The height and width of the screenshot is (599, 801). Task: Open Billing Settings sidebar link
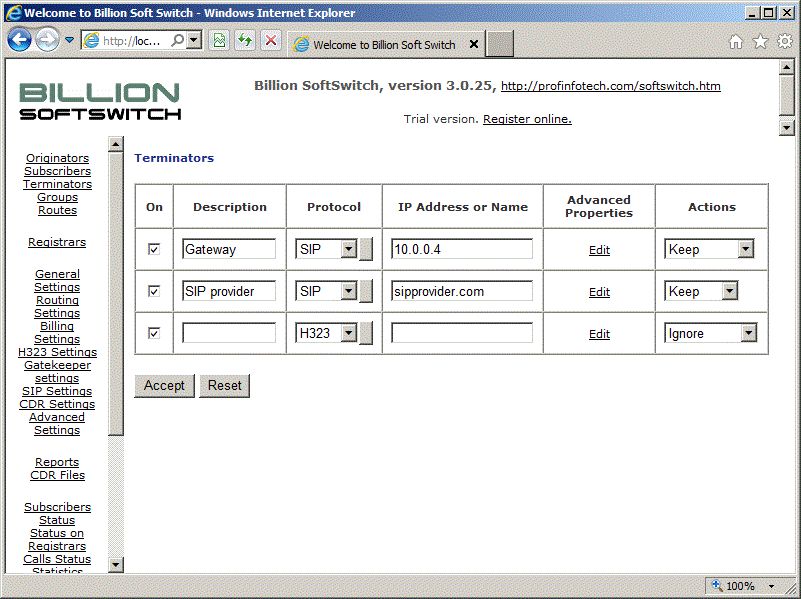(57, 332)
